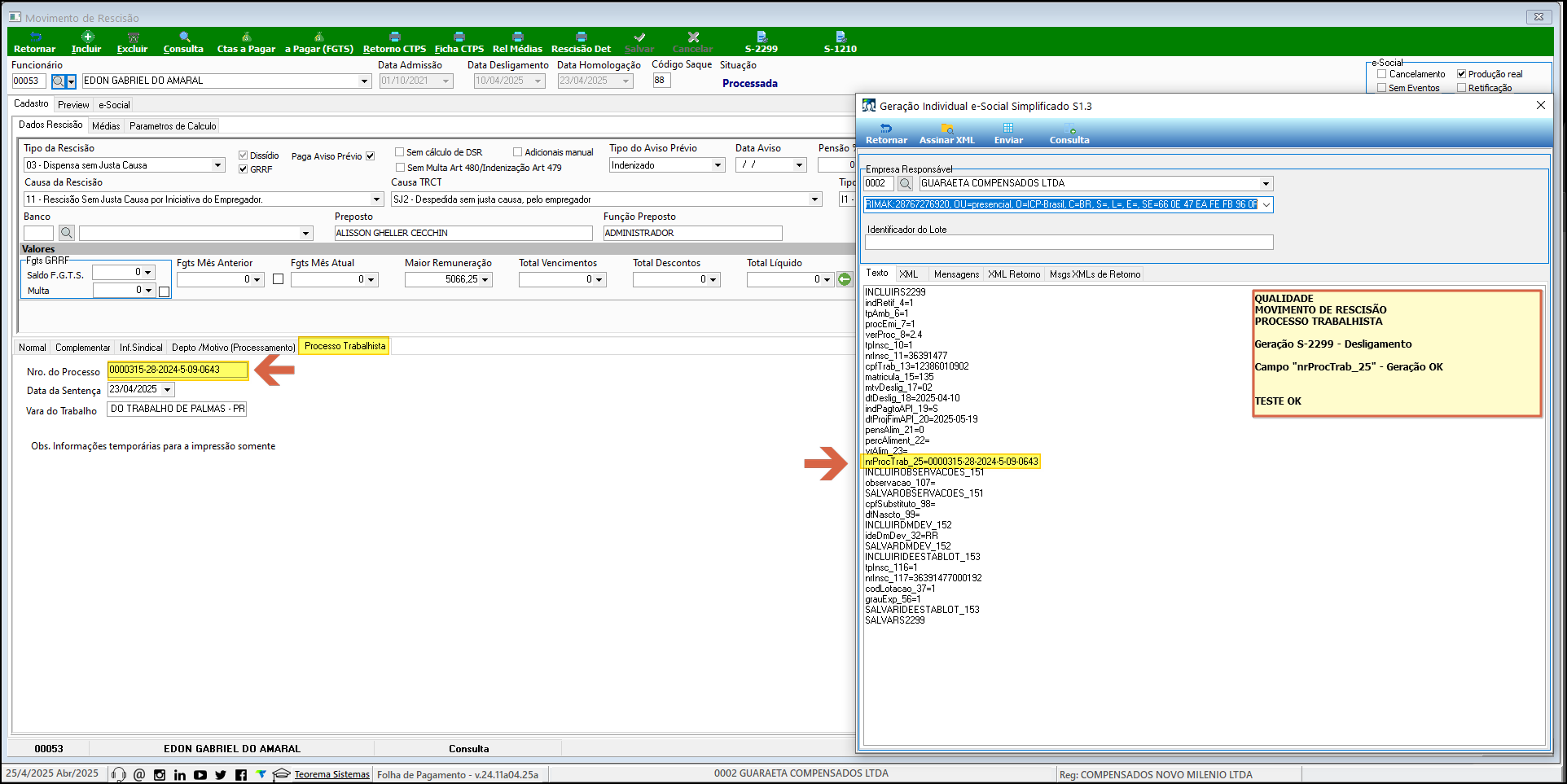The width and height of the screenshot is (1567, 784).
Task: Open Ctas a Pagar toolbar icon
Action: tap(246, 37)
